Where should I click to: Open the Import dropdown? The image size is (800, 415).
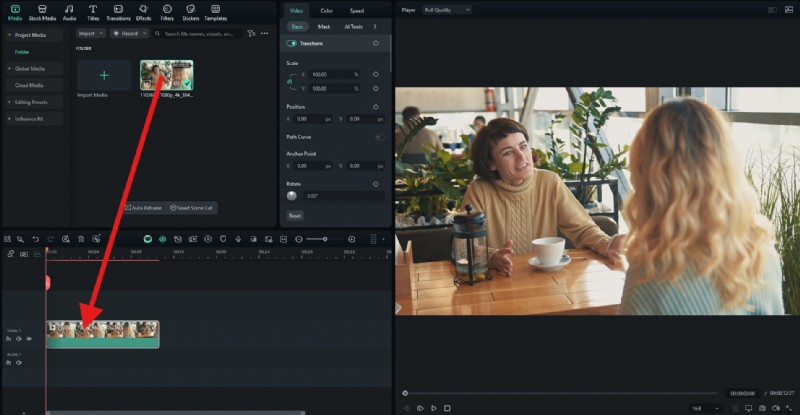91,34
